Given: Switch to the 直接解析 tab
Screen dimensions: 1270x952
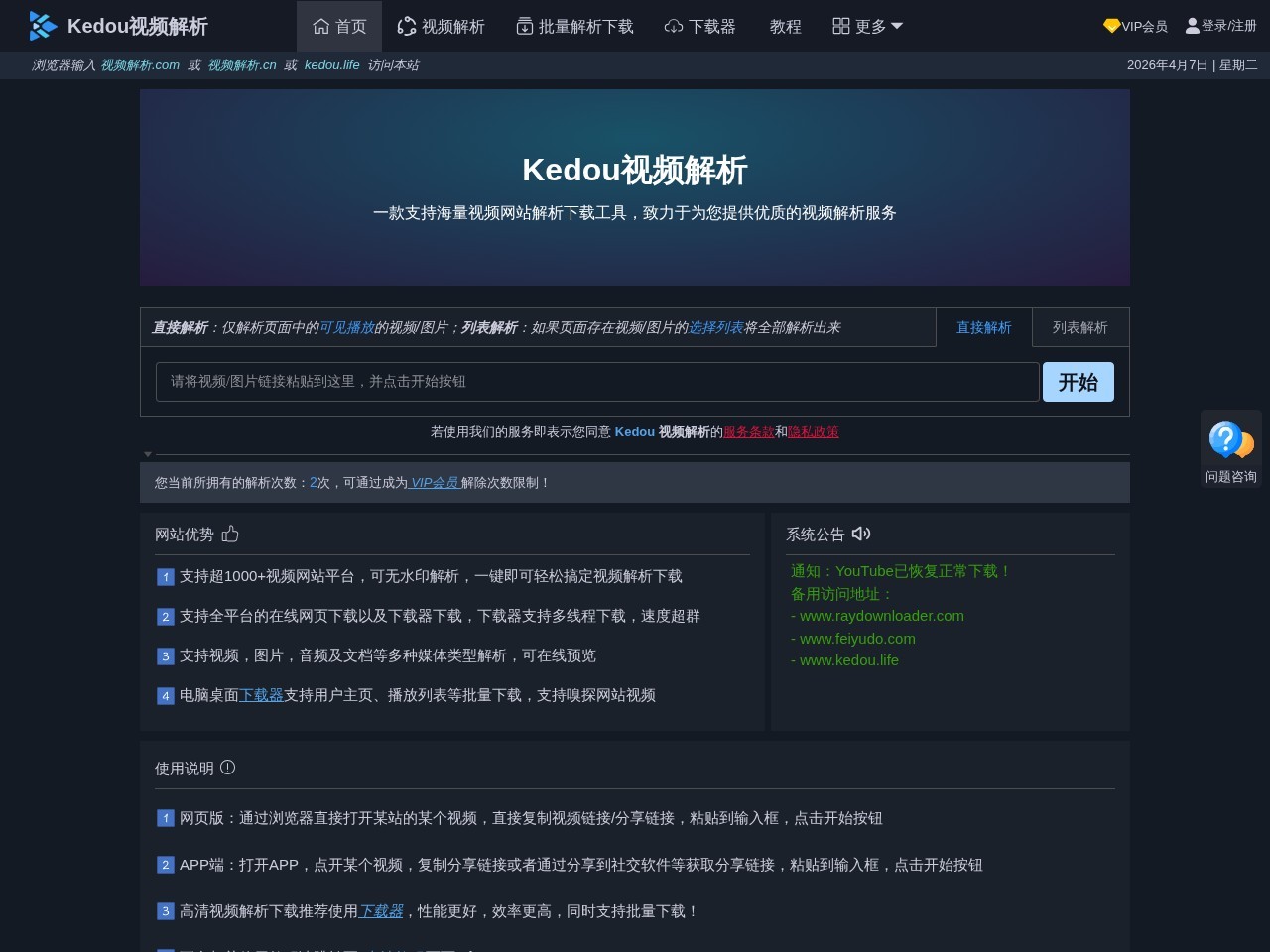Looking at the screenshot, I should 984,327.
